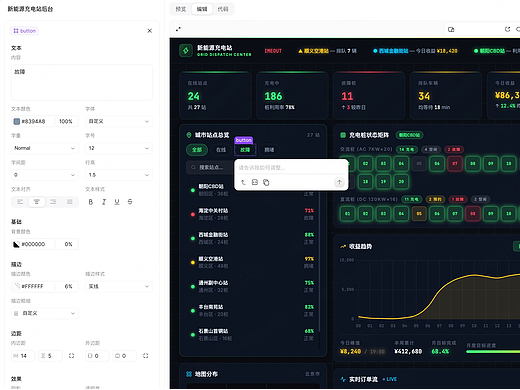Click the 海淀中关村站 station row

(252, 214)
